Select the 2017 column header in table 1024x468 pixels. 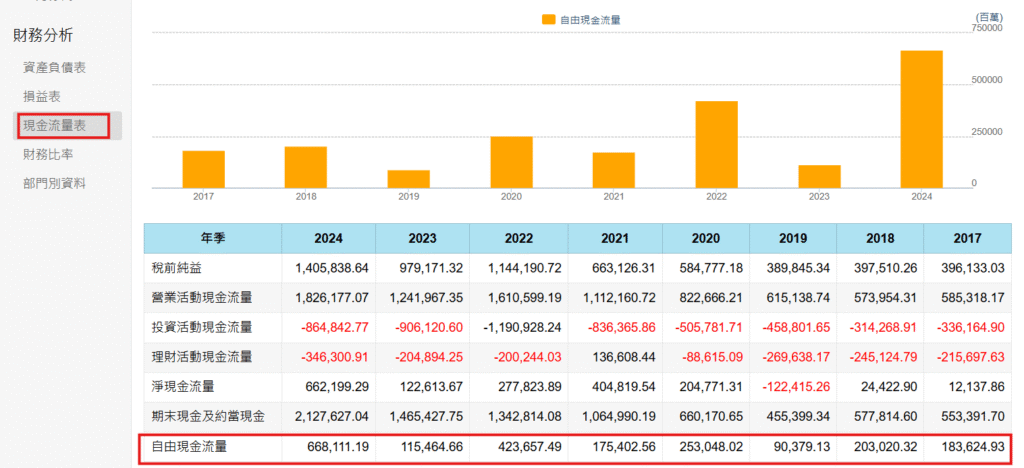tap(966, 239)
